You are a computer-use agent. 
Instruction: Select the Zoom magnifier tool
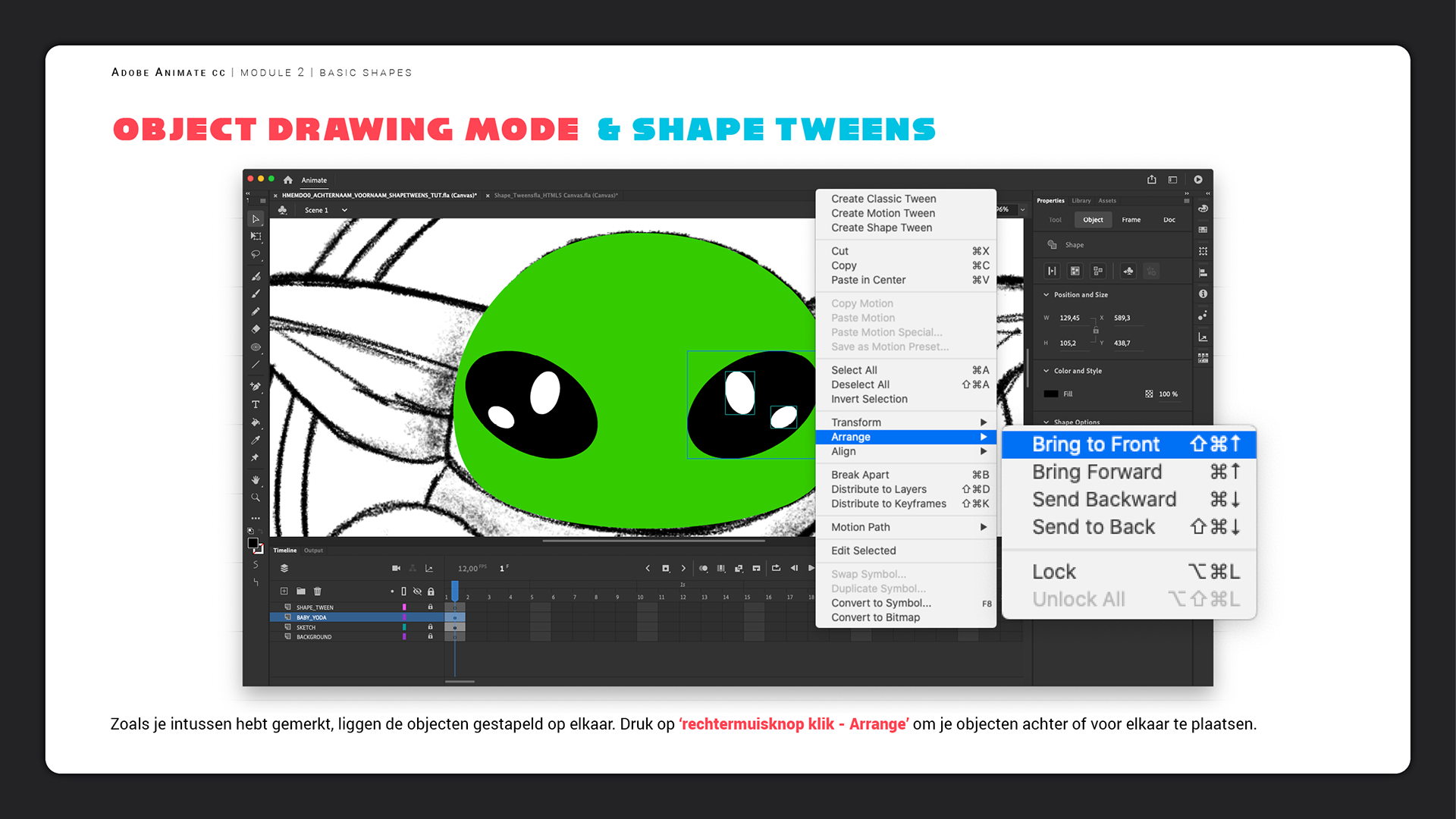[256, 498]
